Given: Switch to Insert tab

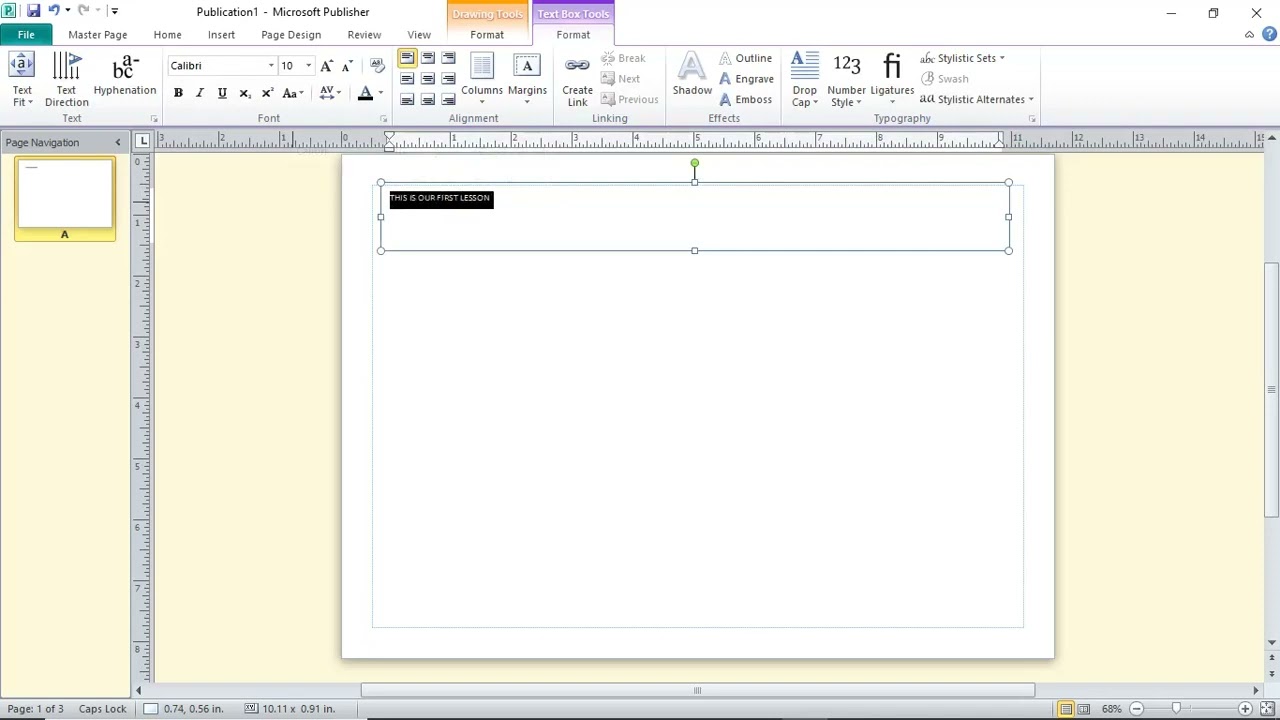Looking at the screenshot, I should tap(222, 35).
